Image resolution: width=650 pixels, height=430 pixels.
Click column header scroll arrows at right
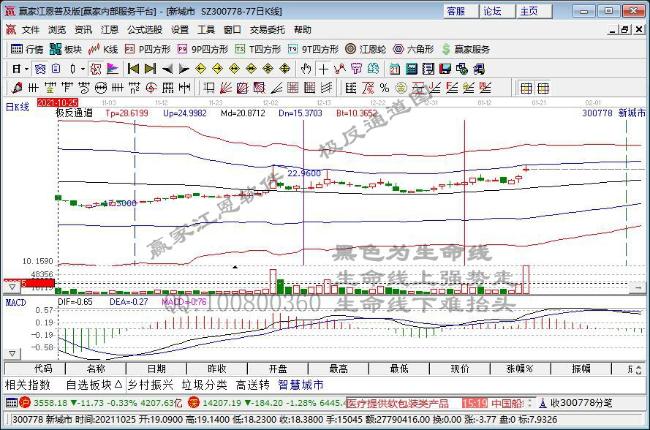[x=638, y=369]
